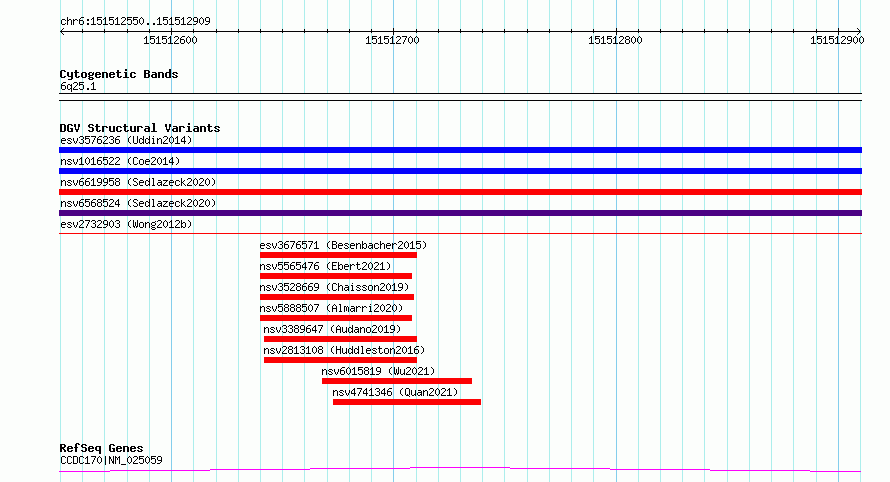The height and width of the screenshot is (482, 890).
Task: Click the 151512700 ruler position marker
Action: point(392,40)
